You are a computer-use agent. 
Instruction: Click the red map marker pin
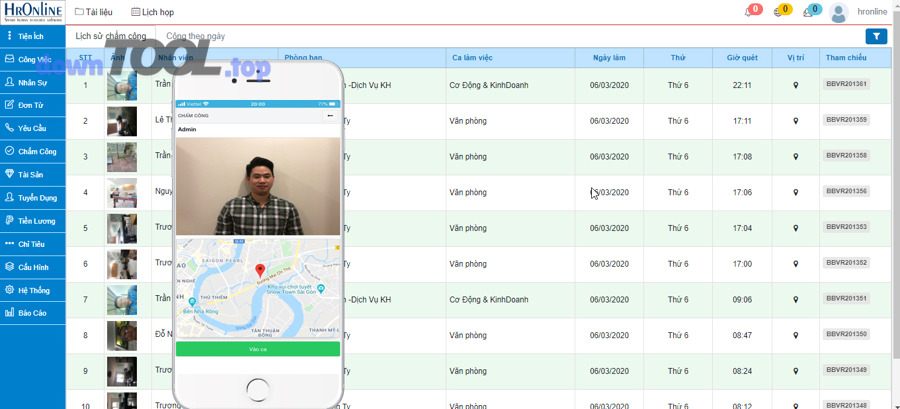click(260, 271)
